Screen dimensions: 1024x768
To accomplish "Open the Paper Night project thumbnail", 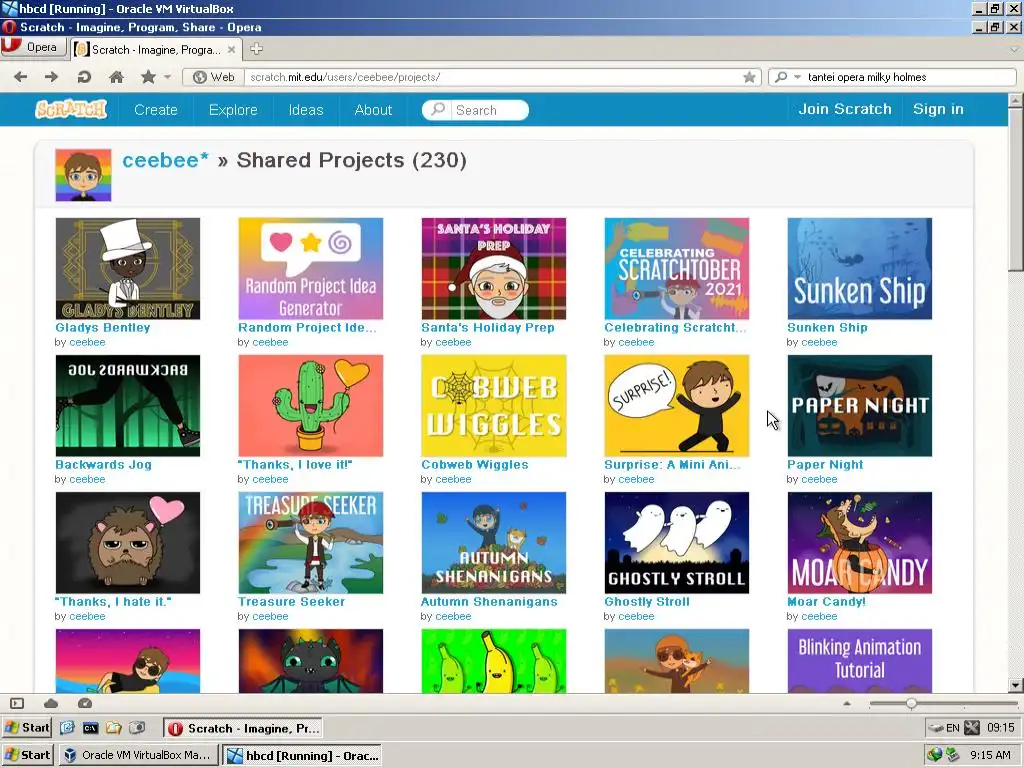I will tap(859, 406).
